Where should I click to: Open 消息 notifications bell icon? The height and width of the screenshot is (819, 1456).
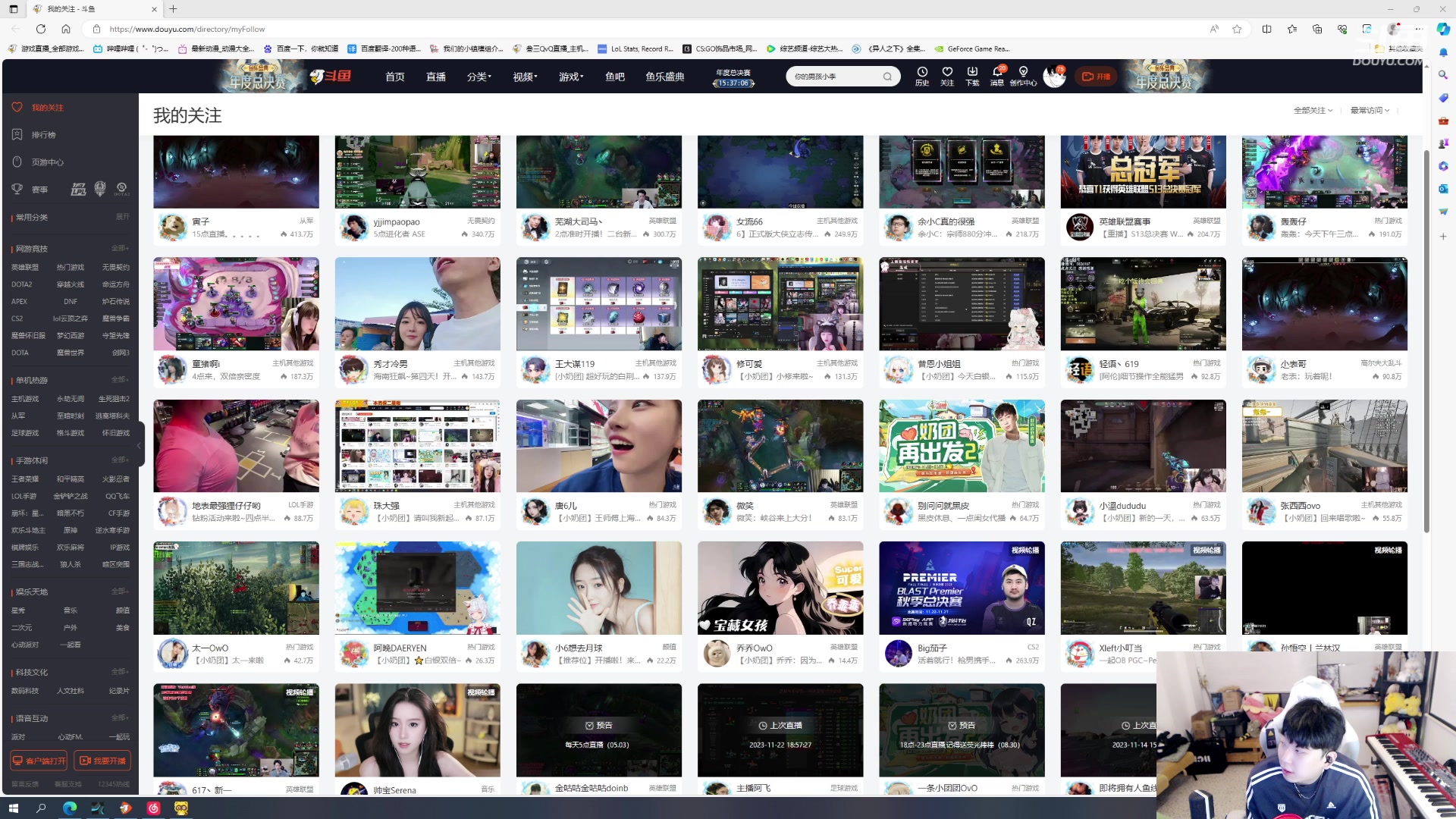(997, 72)
